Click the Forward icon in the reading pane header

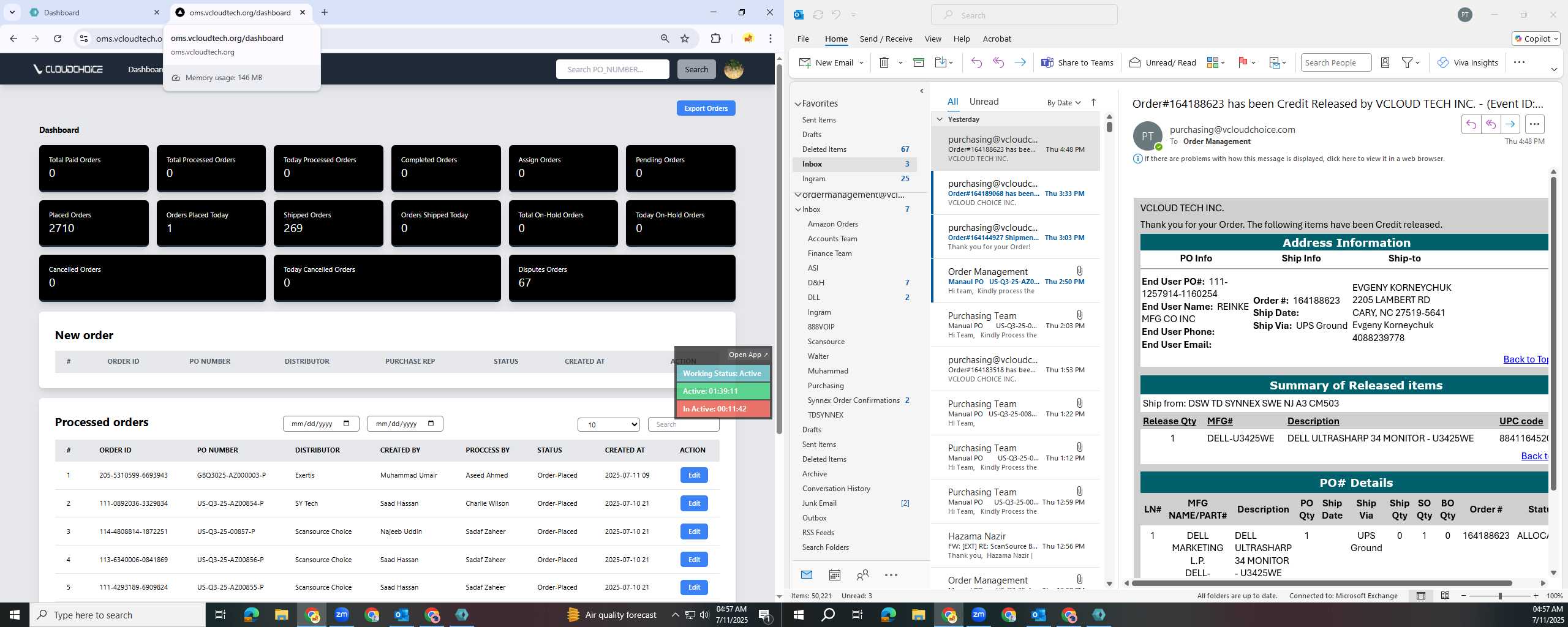1510,124
